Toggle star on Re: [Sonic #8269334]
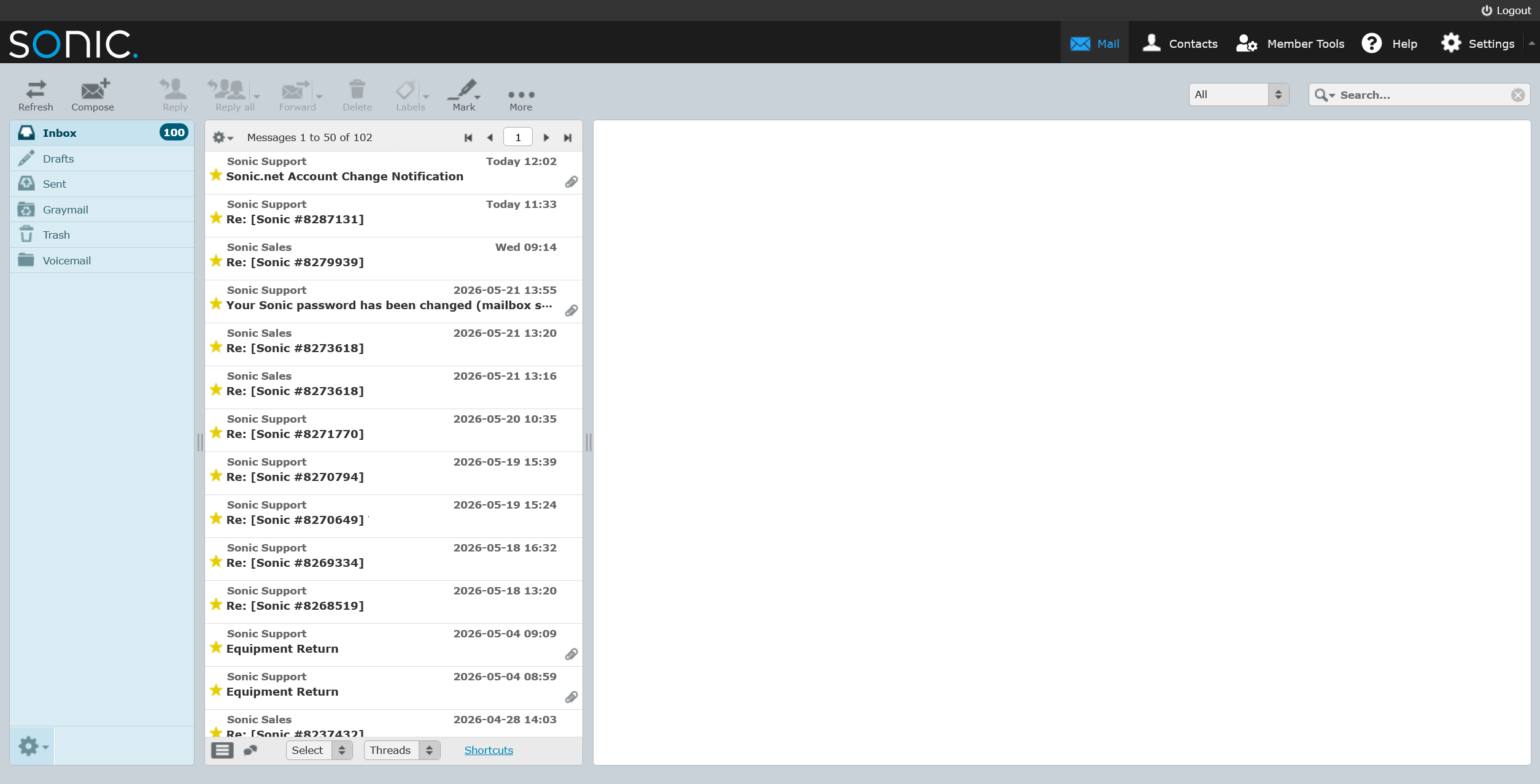 216,562
